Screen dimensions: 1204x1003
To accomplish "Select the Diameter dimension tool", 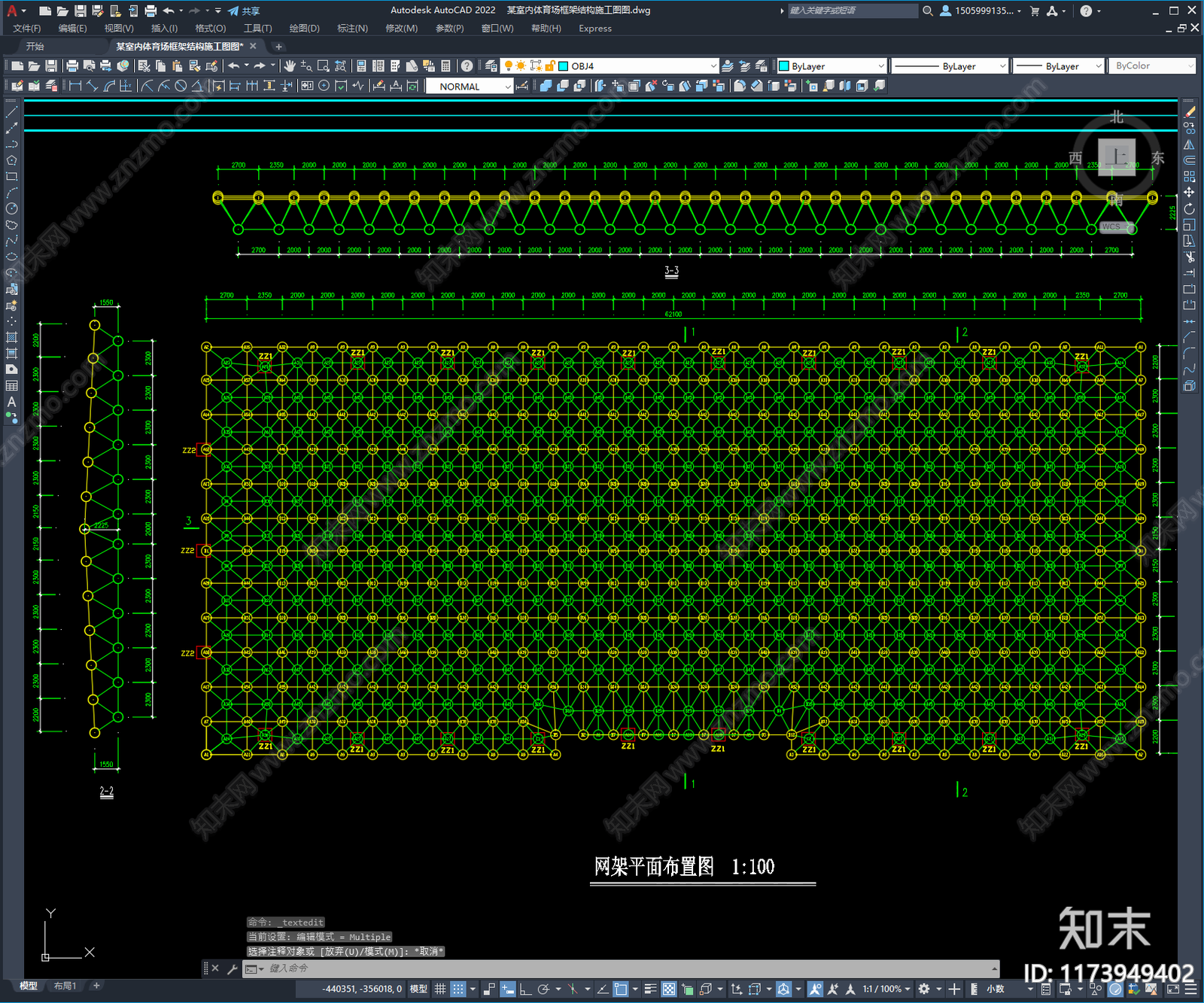I will (x=181, y=86).
